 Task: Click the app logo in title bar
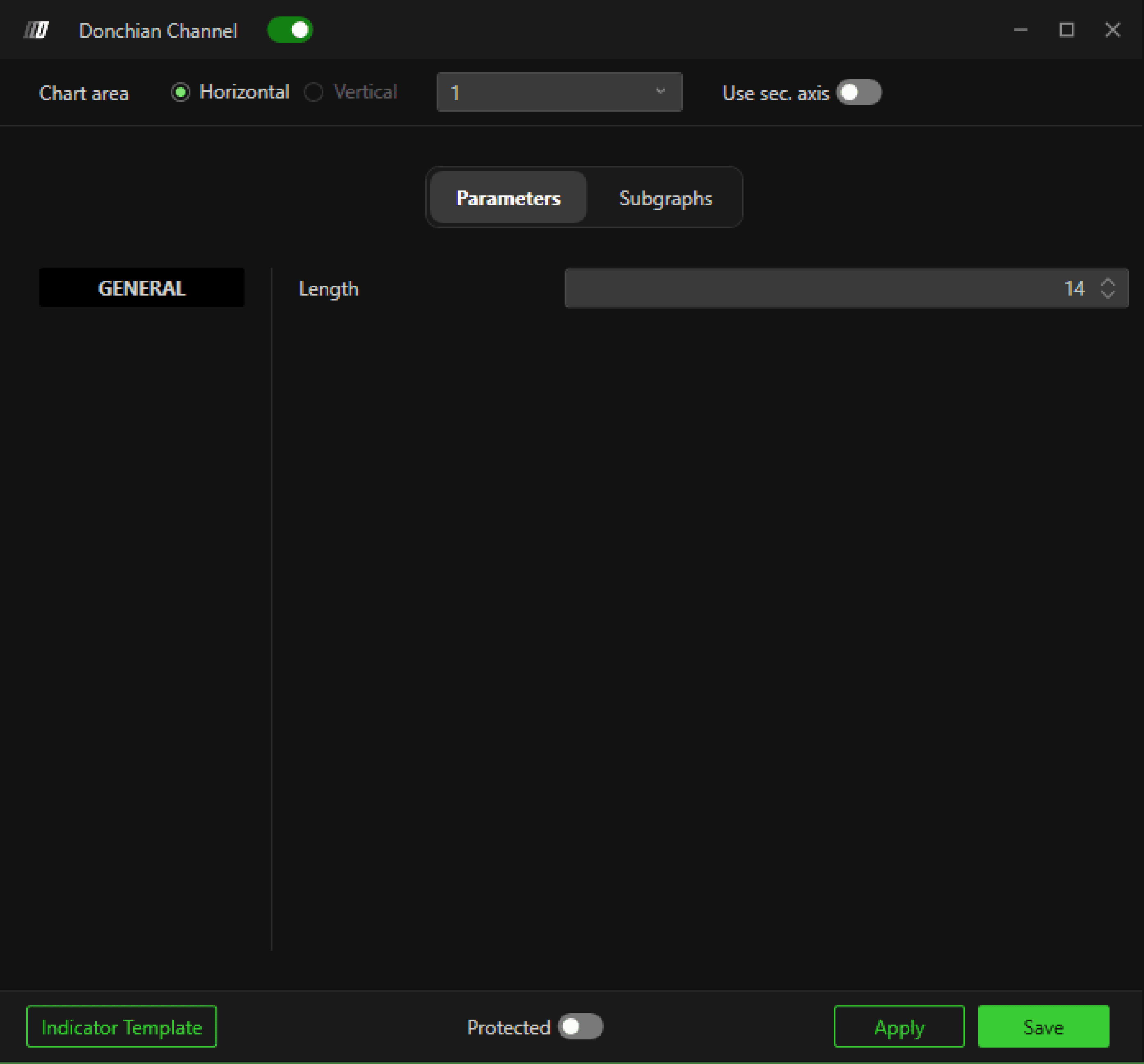pos(36,30)
